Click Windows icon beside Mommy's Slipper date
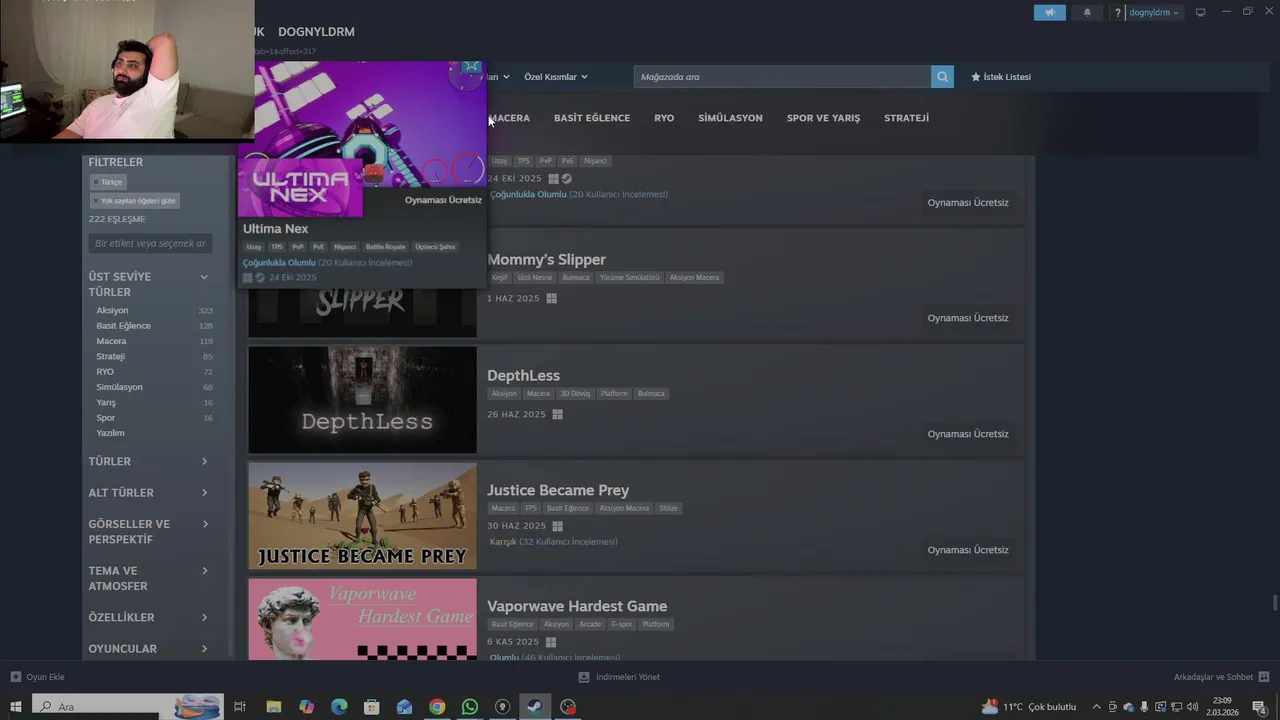The image size is (1280, 720). pos(551,298)
